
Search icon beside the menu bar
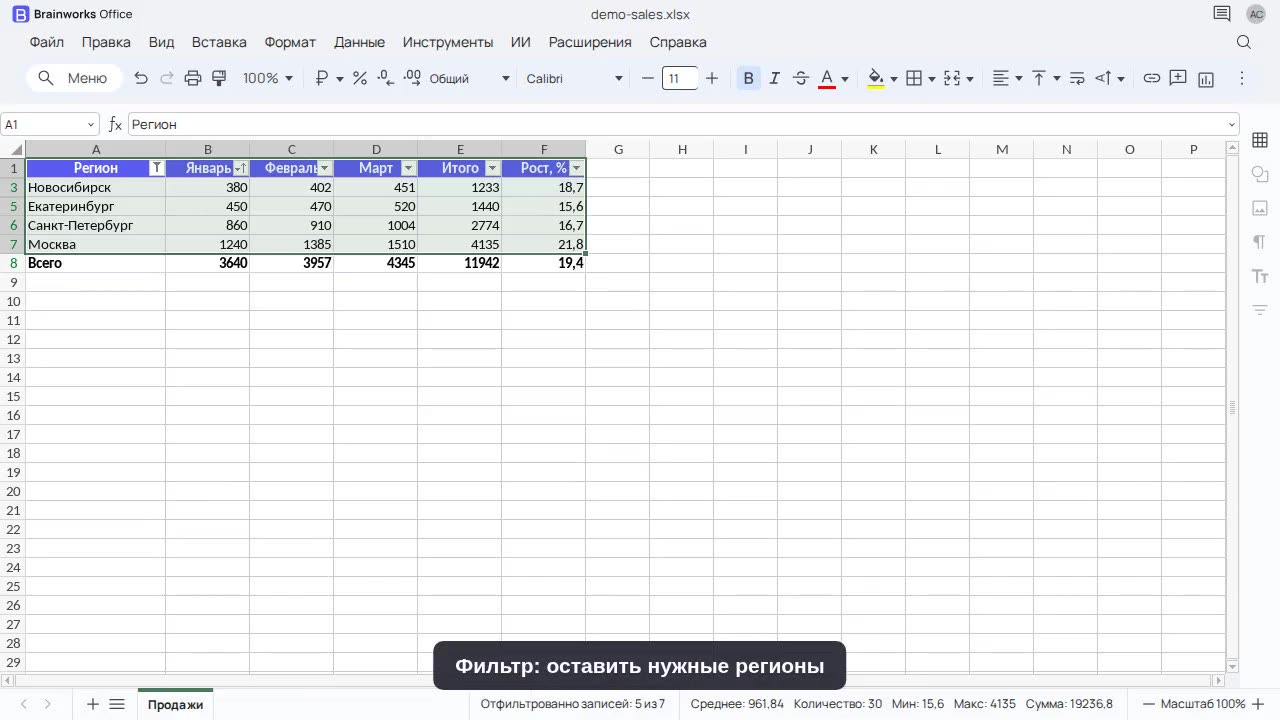(1244, 42)
